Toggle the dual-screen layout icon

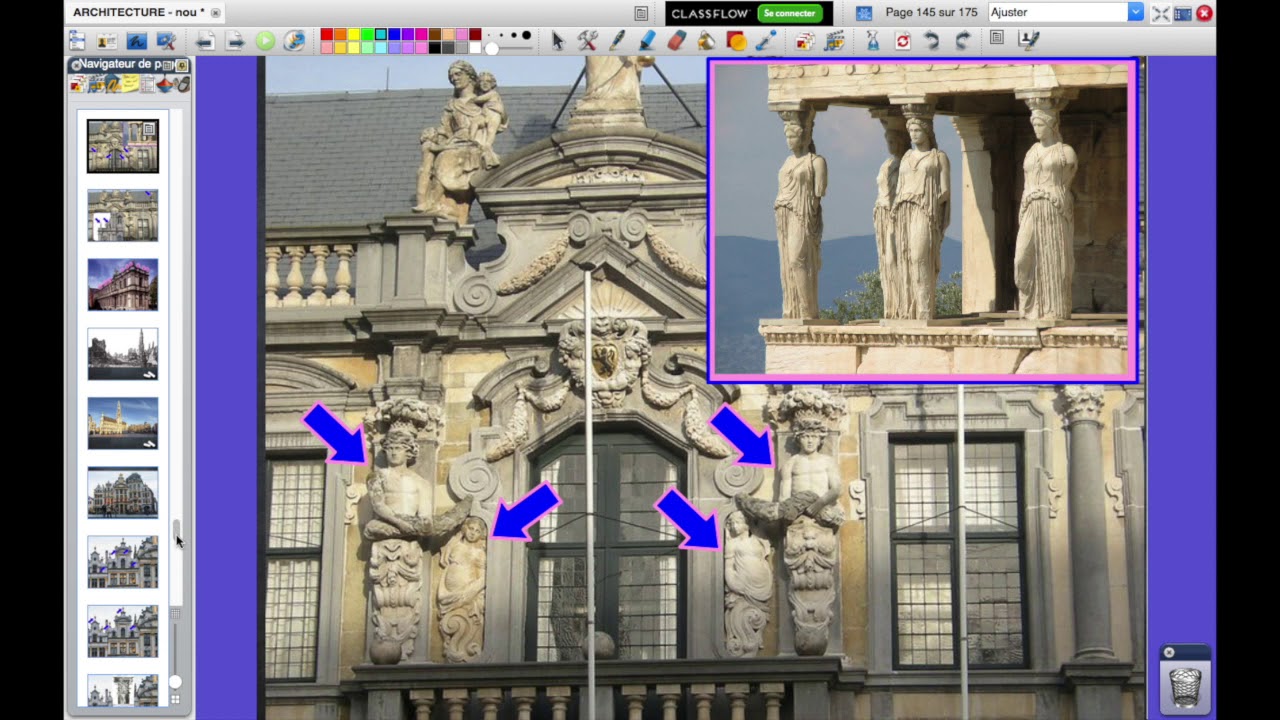tap(1183, 13)
